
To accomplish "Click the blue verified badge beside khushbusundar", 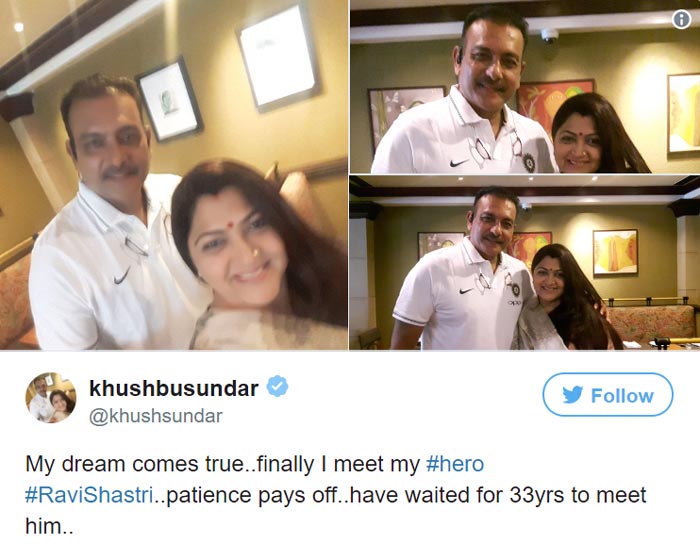I will tap(277, 386).
